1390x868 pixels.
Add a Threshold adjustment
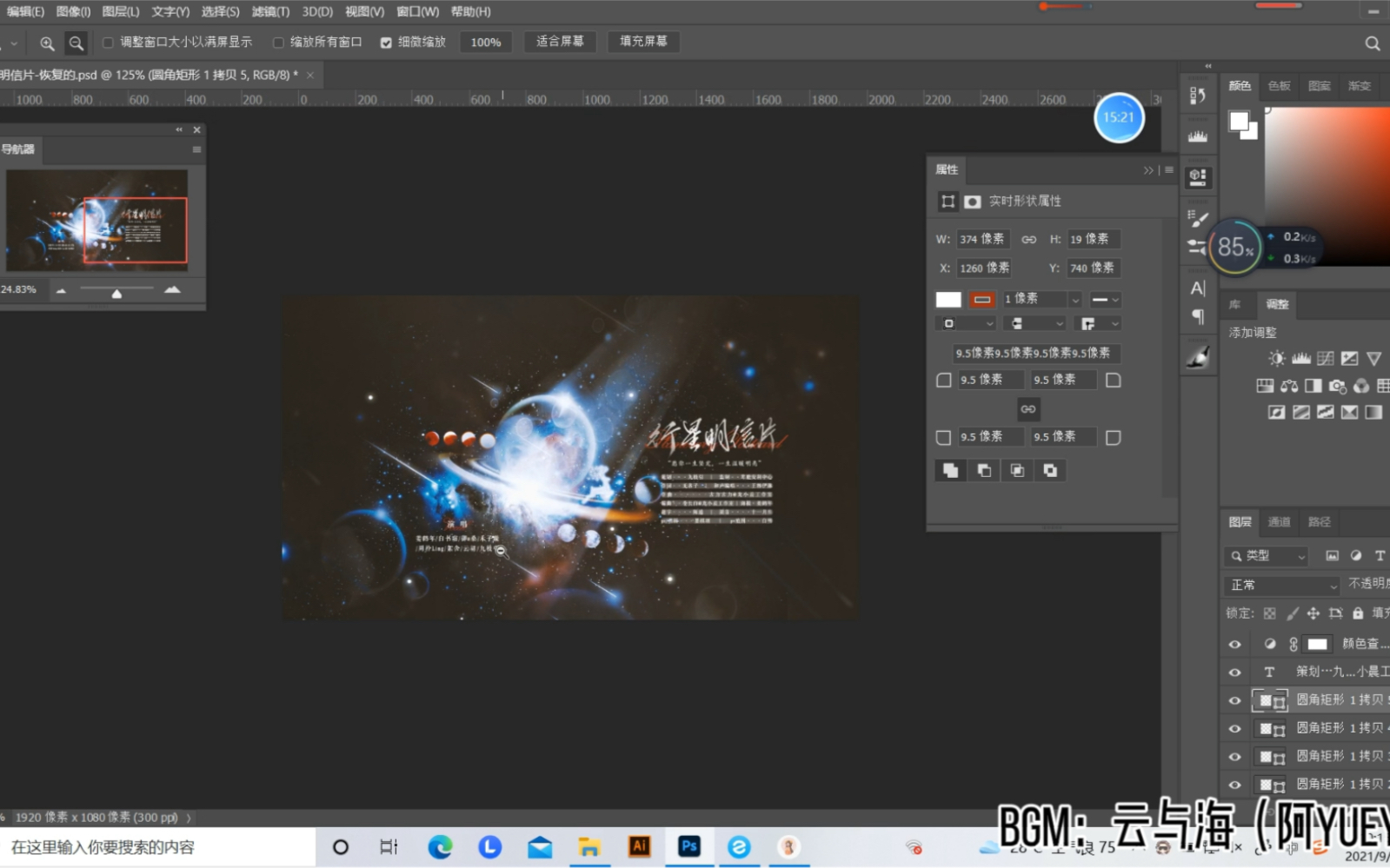(1325, 412)
